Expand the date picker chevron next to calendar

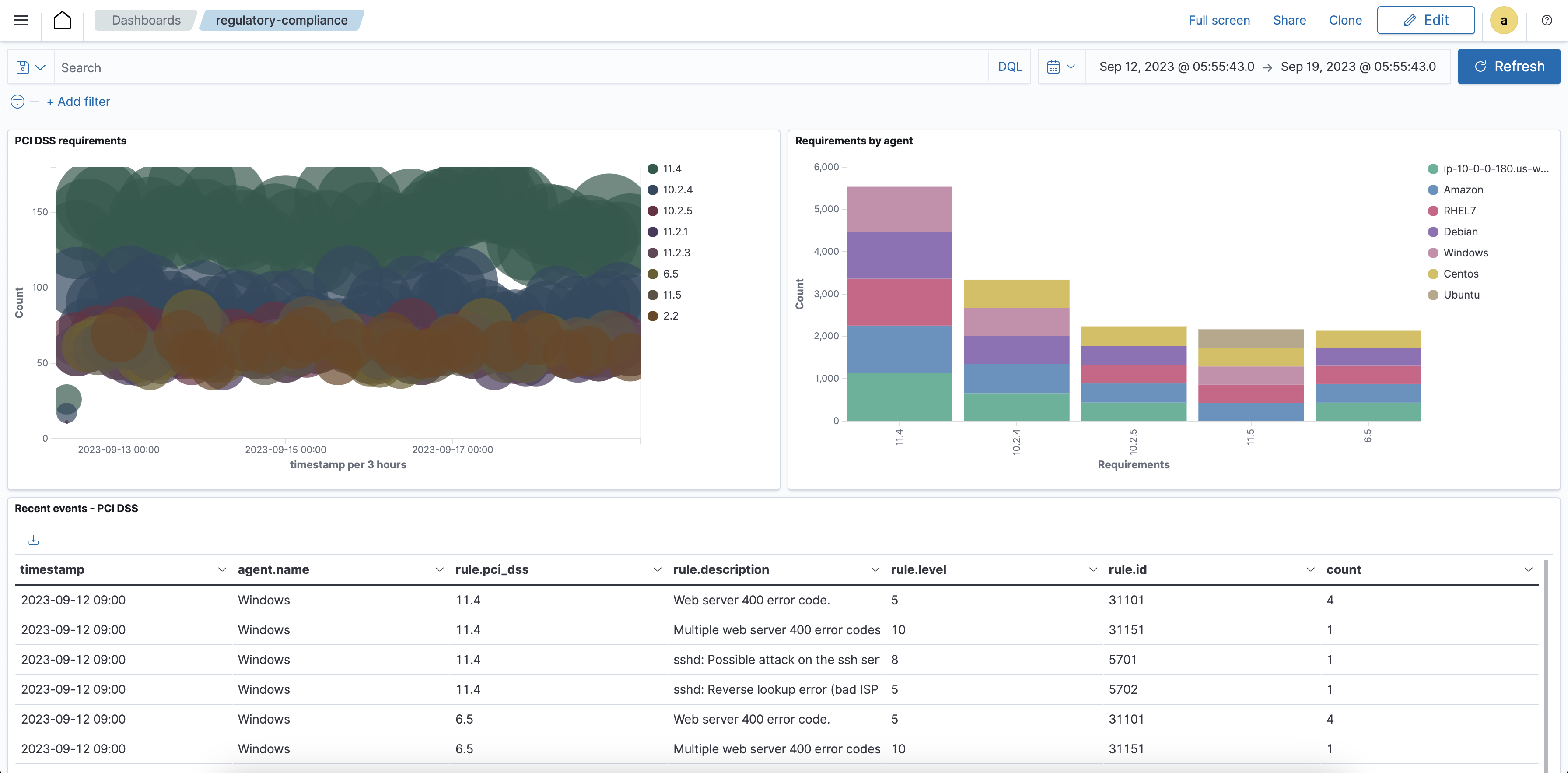pos(1072,67)
